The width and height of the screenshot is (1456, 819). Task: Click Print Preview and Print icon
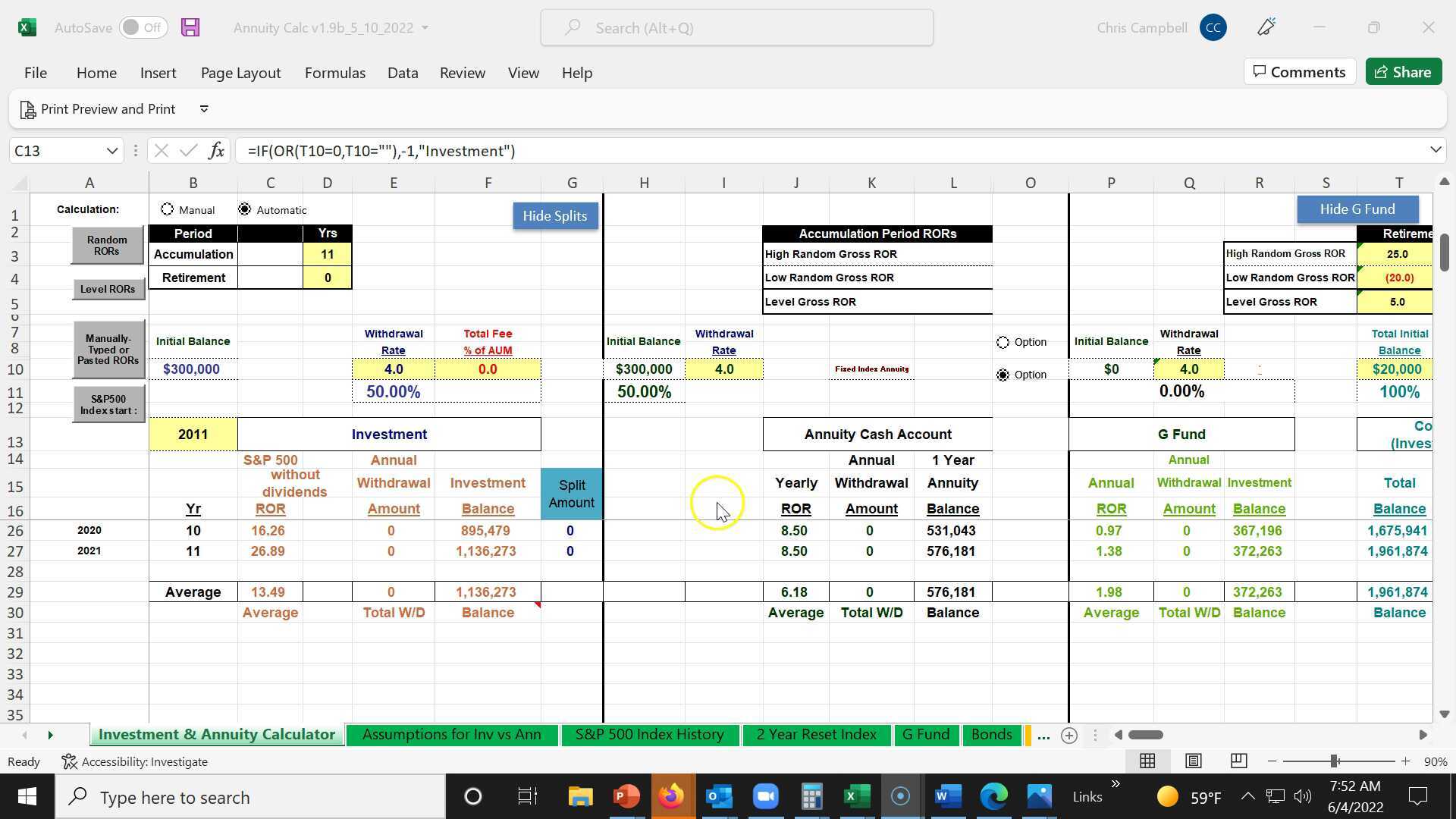[x=28, y=110]
